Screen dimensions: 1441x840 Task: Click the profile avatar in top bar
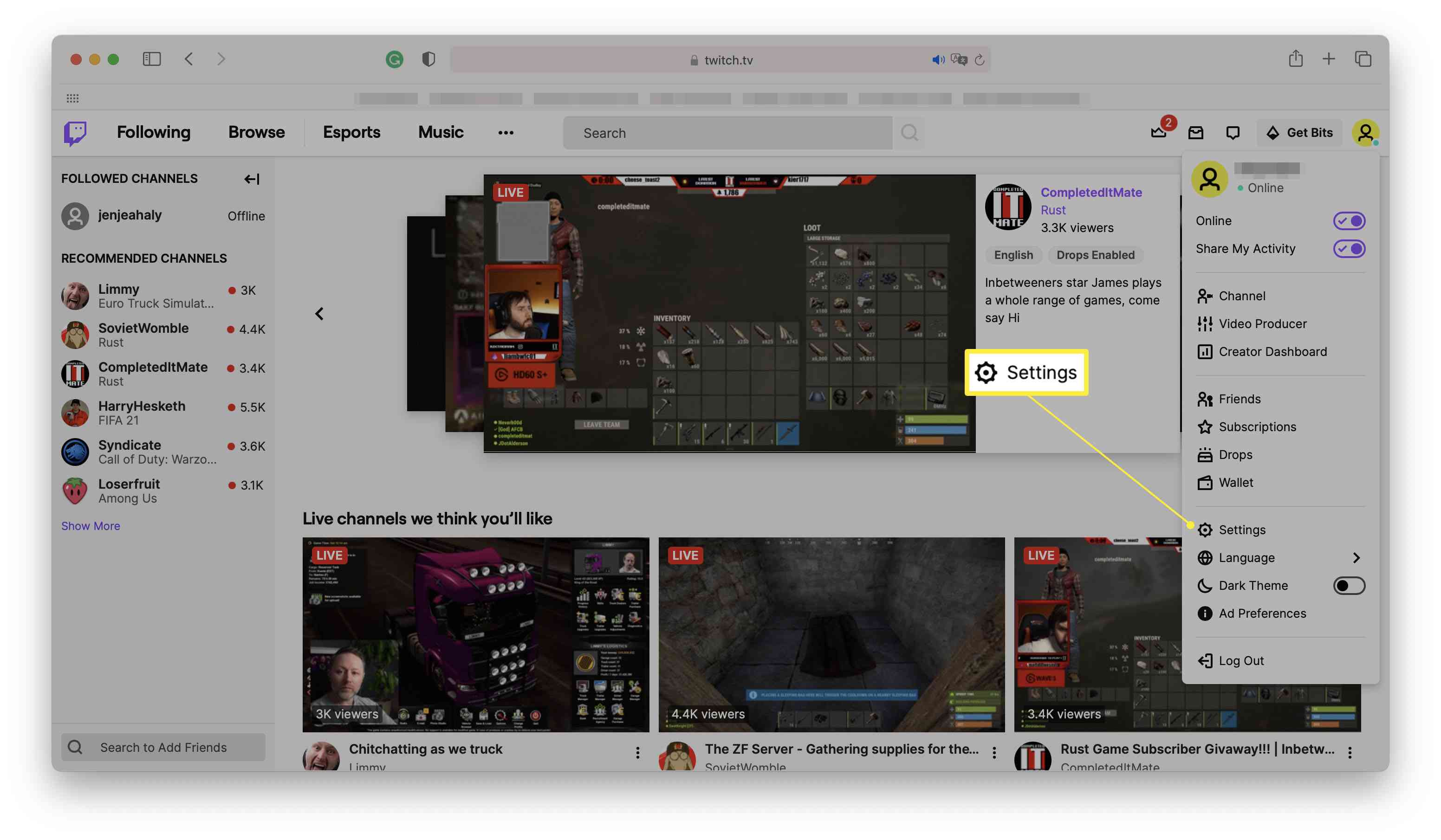point(1365,133)
